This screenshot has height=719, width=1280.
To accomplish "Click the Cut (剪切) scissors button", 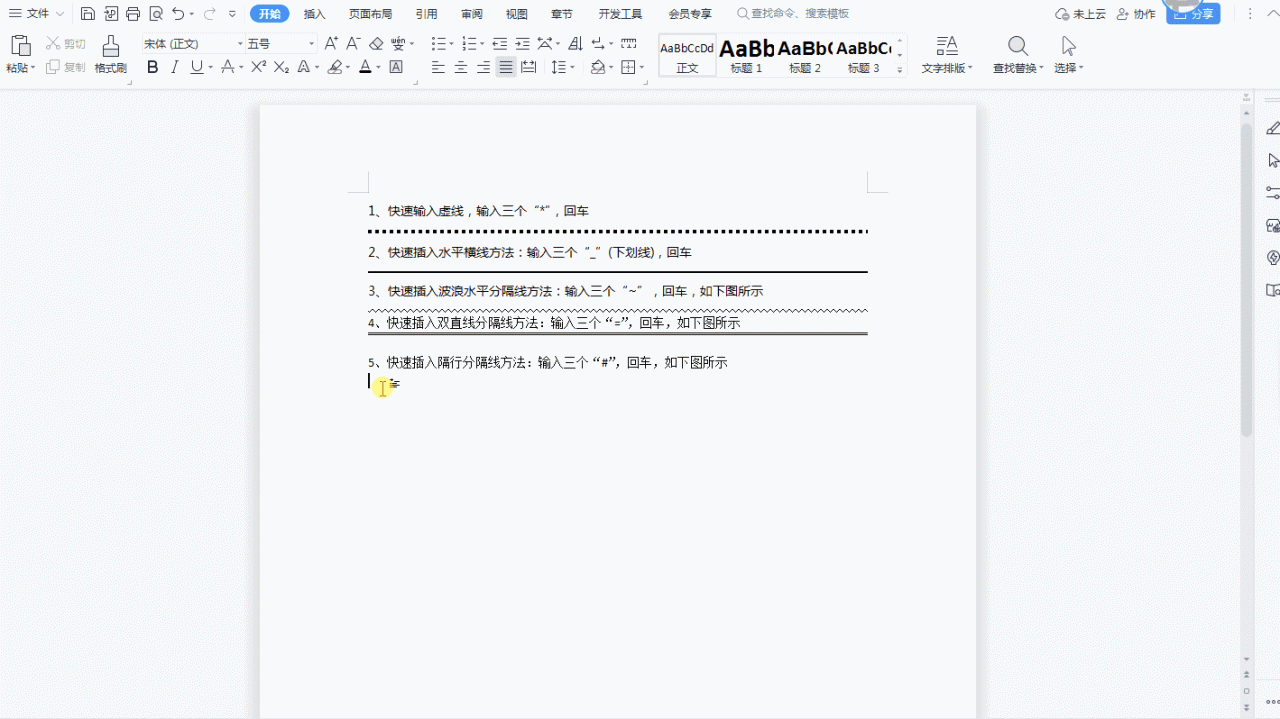I will pyautogui.click(x=66, y=44).
